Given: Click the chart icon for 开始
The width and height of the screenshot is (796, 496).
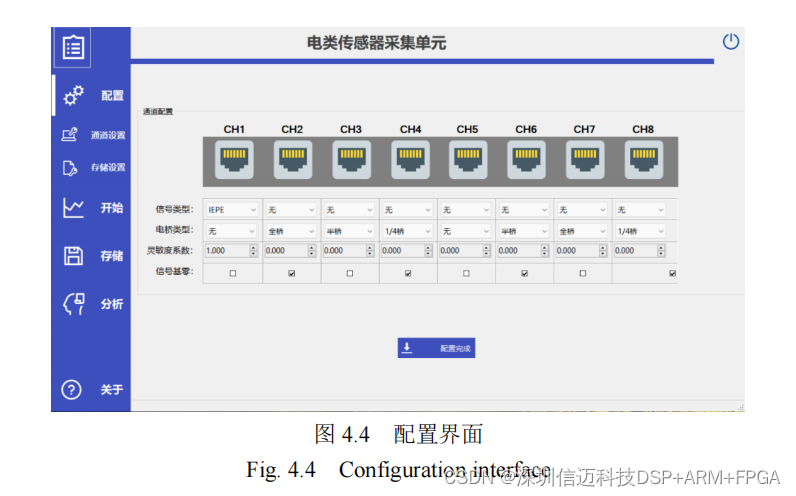Looking at the screenshot, I should (x=73, y=208).
